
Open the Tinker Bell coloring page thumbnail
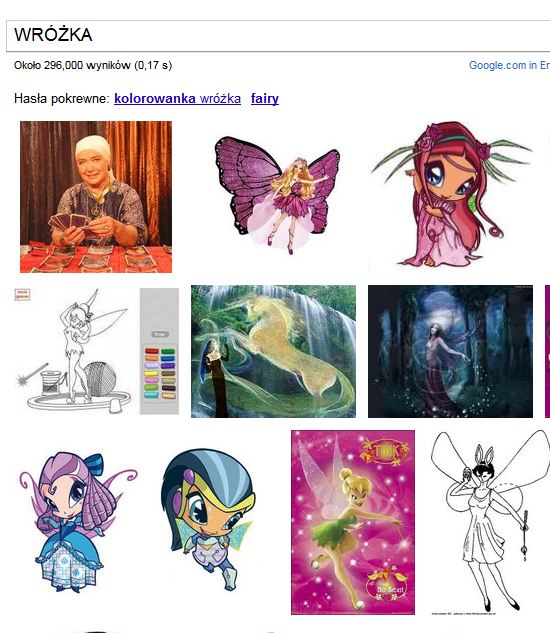tap(97, 350)
